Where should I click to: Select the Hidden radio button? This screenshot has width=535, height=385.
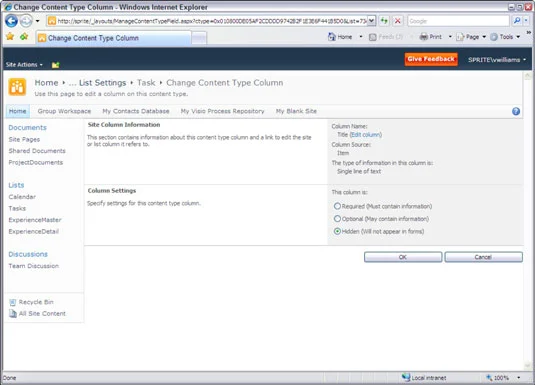click(337, 231)
